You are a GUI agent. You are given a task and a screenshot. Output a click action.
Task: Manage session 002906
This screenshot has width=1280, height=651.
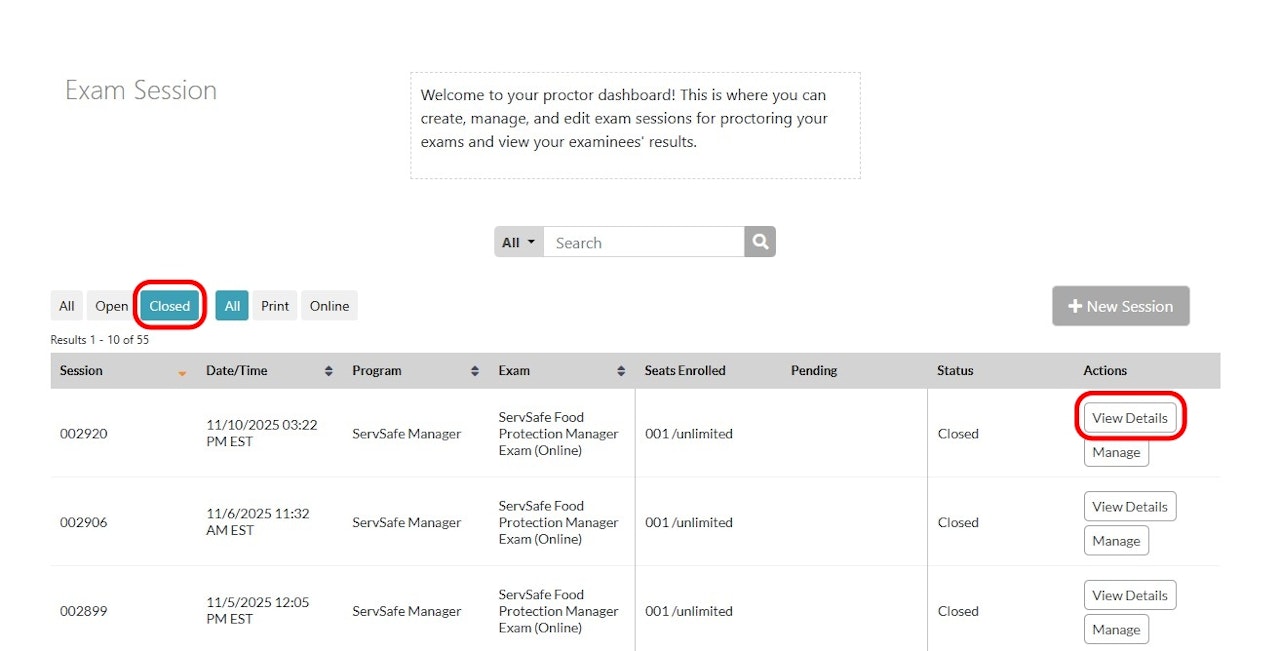tap(1116, 541)
